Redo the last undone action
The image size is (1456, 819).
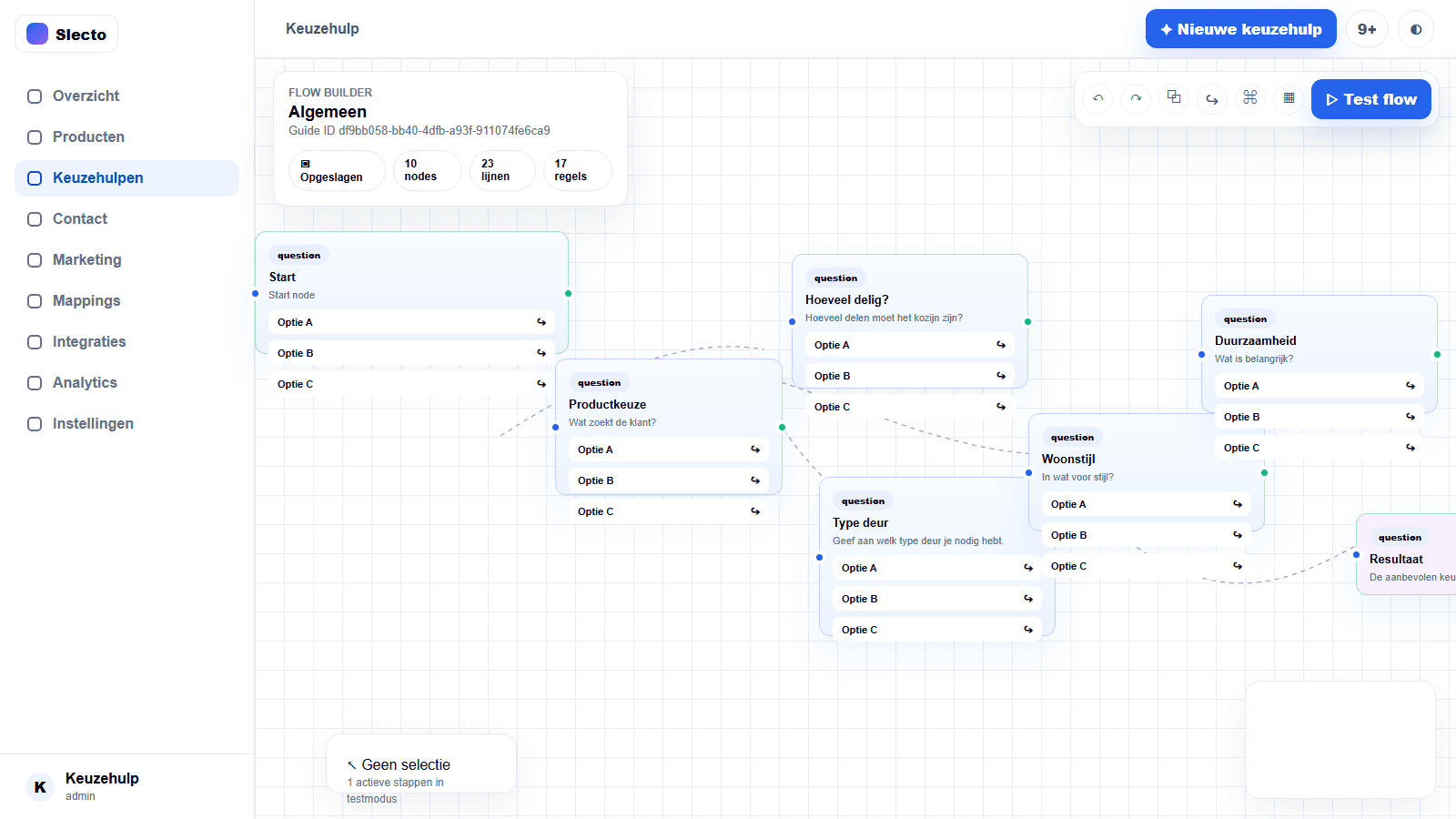[1136, 98]
